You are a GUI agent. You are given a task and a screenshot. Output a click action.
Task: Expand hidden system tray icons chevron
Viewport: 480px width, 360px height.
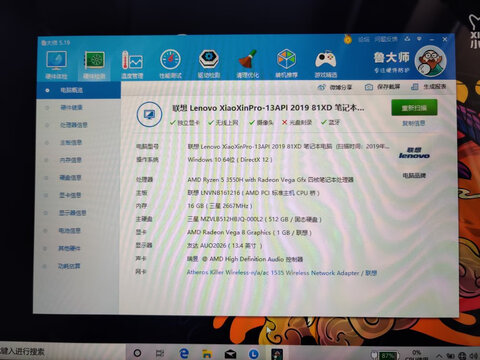(x=440, y=356)
